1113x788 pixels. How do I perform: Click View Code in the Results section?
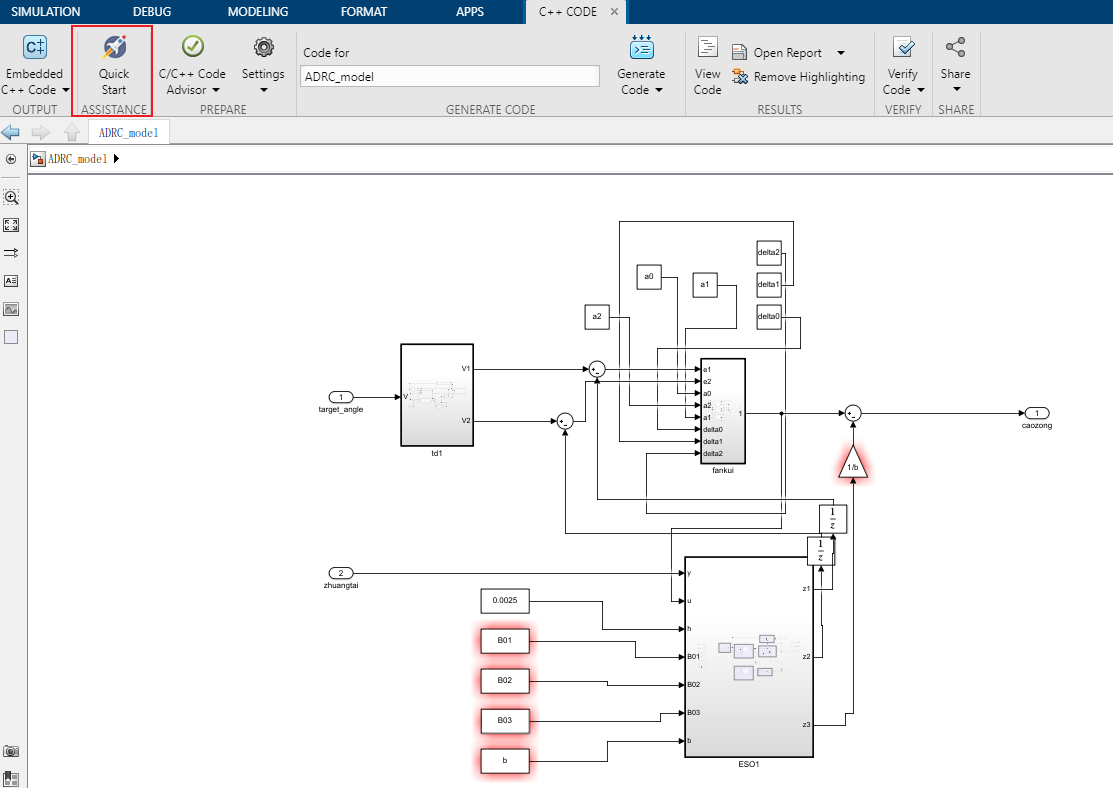coord(707,62)
